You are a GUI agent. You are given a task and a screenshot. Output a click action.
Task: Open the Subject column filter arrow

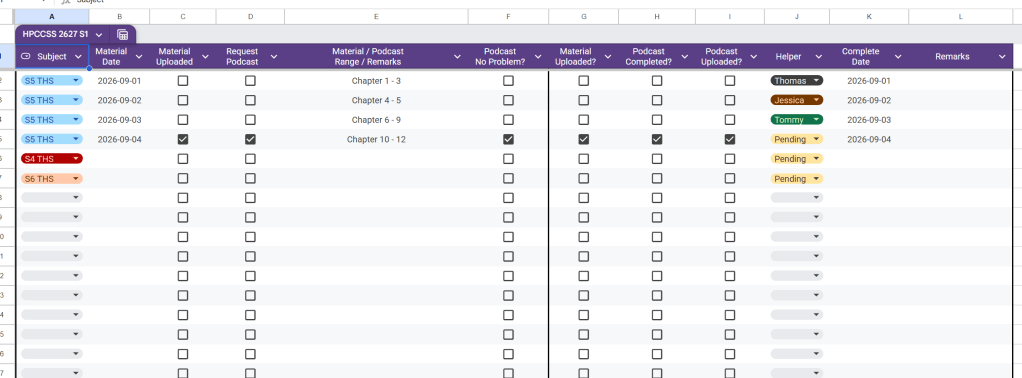pyautogui.click(x=78, y=57)
